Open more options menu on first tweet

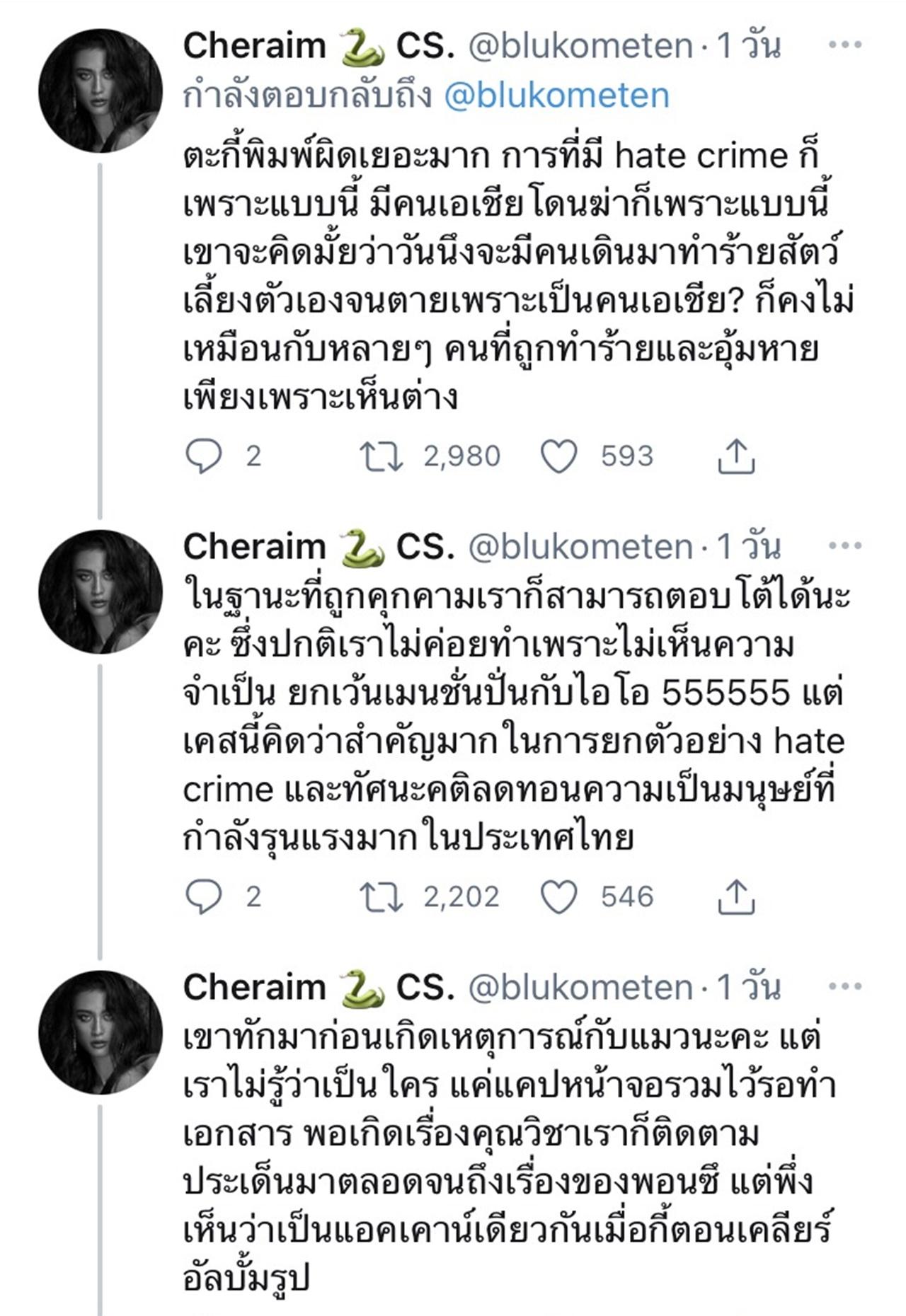pyautogui.click(x=845, y=45)
